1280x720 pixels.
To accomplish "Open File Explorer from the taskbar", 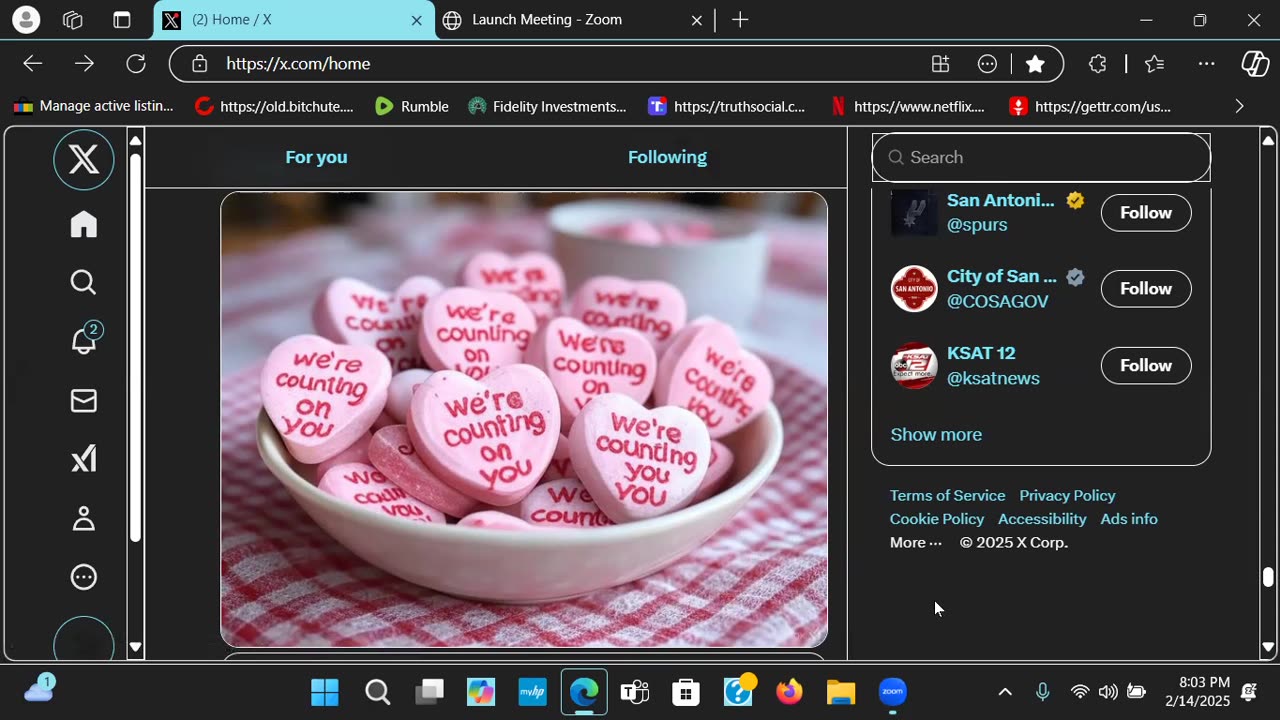I will (x=841, y=692).
